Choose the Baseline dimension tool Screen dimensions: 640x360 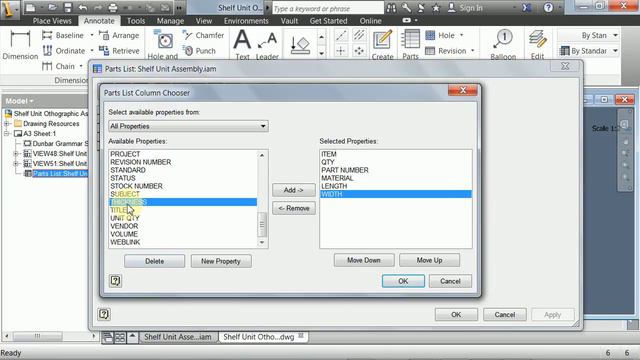63,36
